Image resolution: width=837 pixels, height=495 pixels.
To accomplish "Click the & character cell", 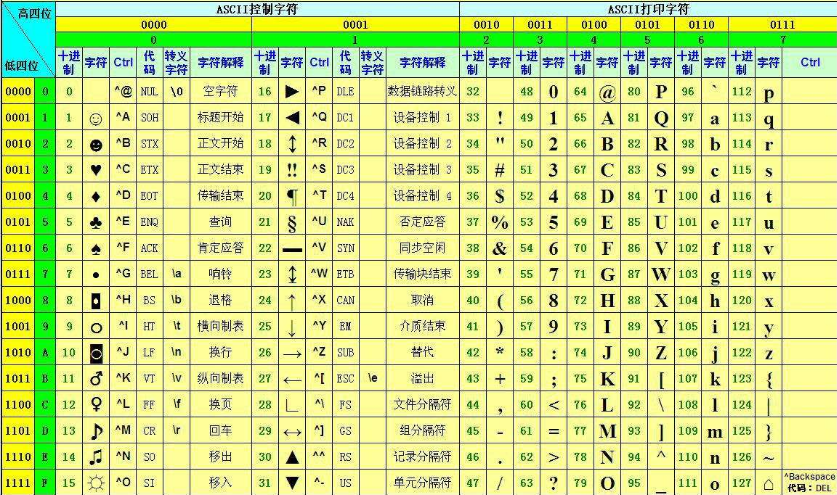I will (500, 248).
